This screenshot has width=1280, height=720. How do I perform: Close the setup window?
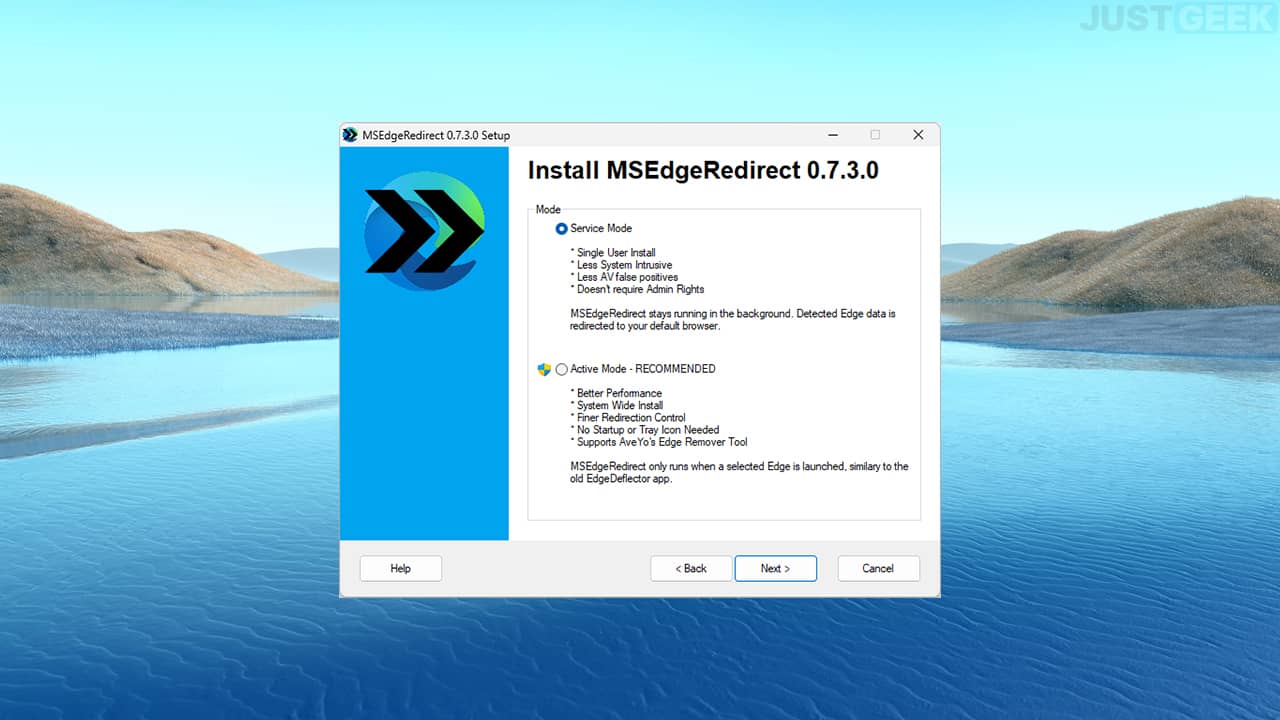click(918, 135)
